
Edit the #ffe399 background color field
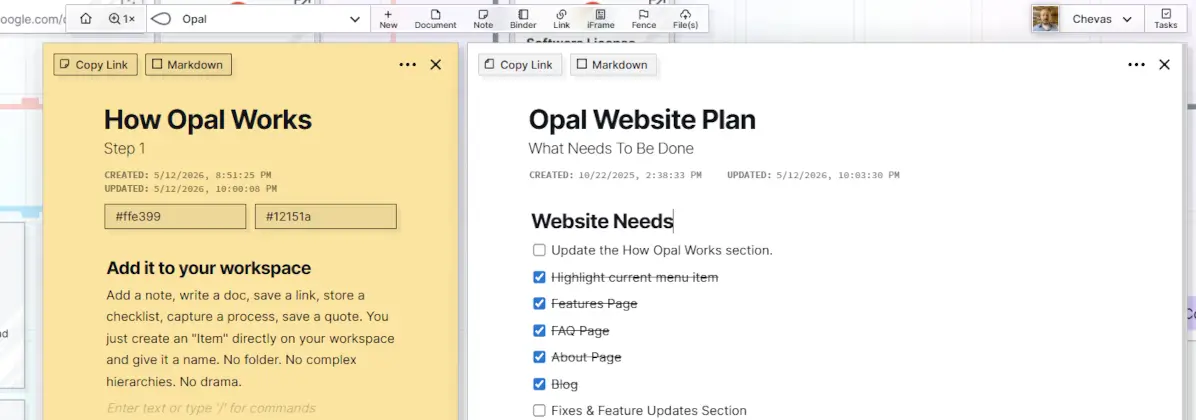pos(175,216)
